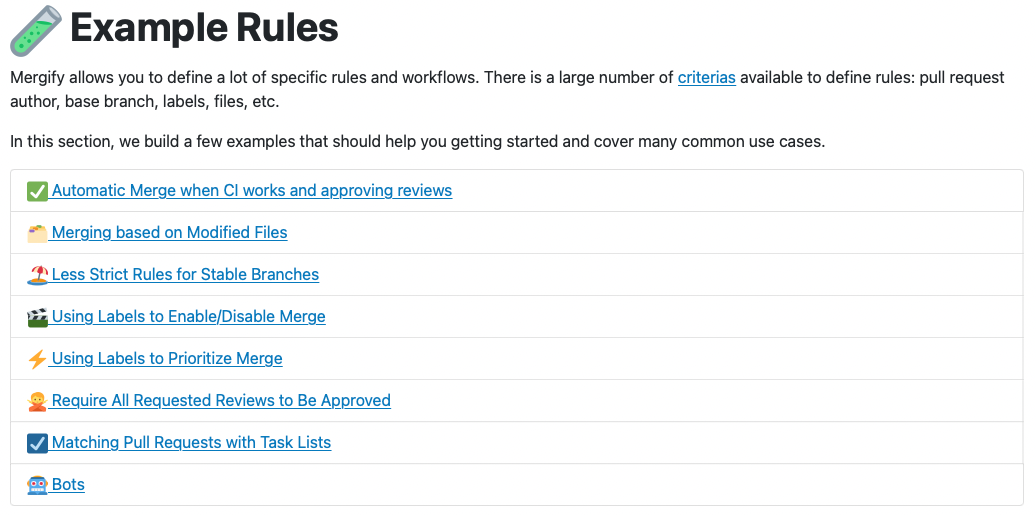
Task: Click the beach umbrella emoji before Less Strict Rules
Action: [38, 275]
